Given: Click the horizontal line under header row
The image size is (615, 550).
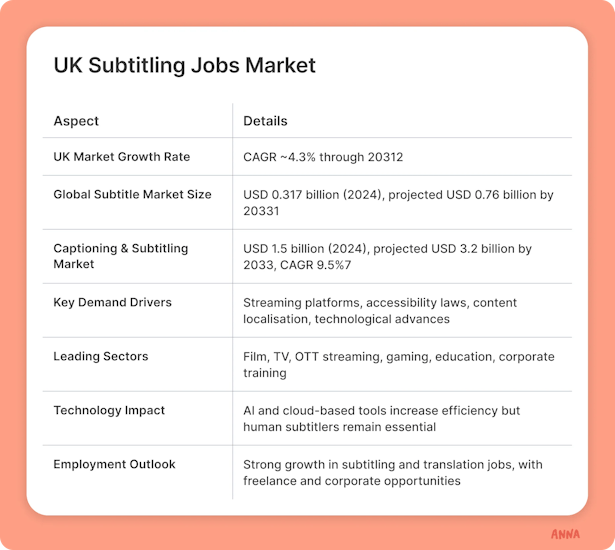Looking at the screenshot, I should (x=307, y=138).
